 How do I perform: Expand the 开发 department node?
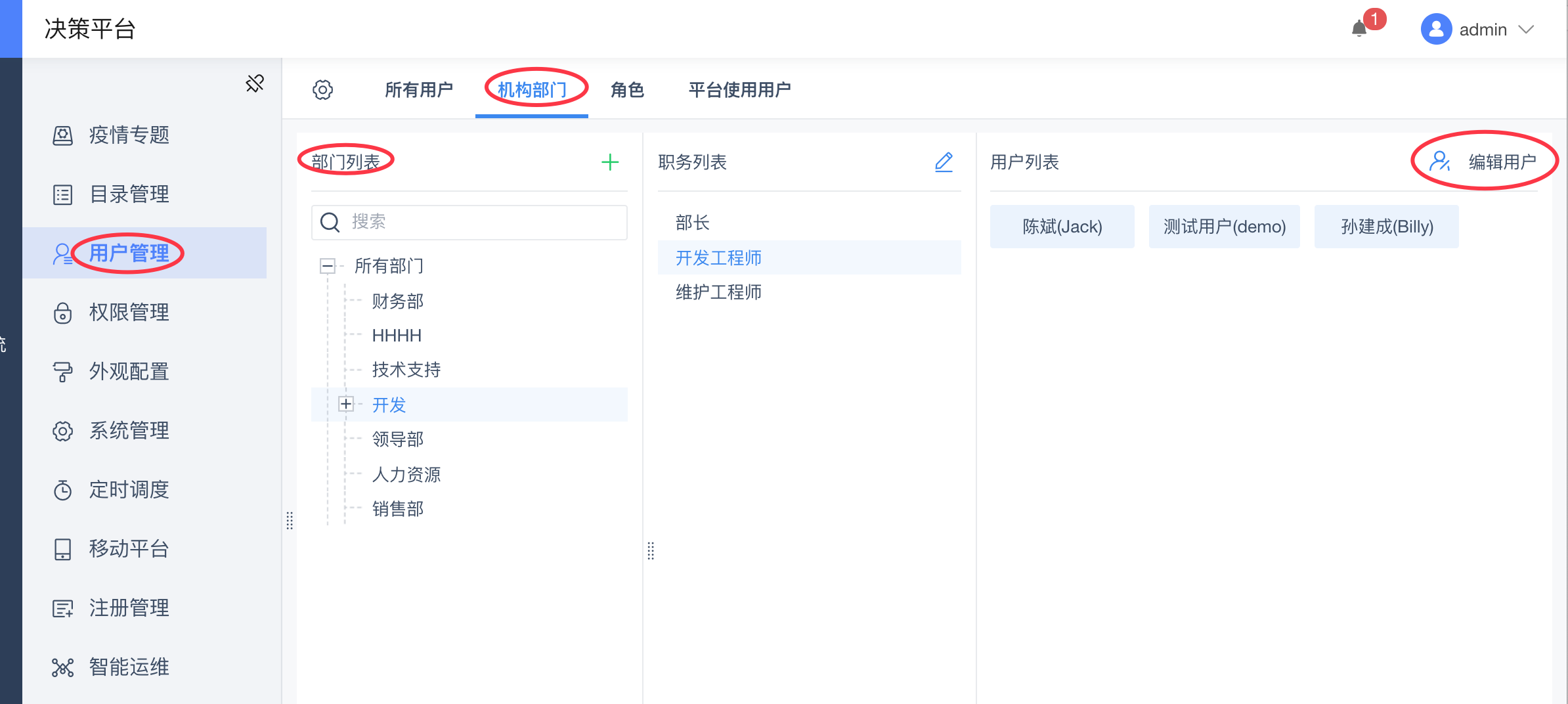[346, 404]
